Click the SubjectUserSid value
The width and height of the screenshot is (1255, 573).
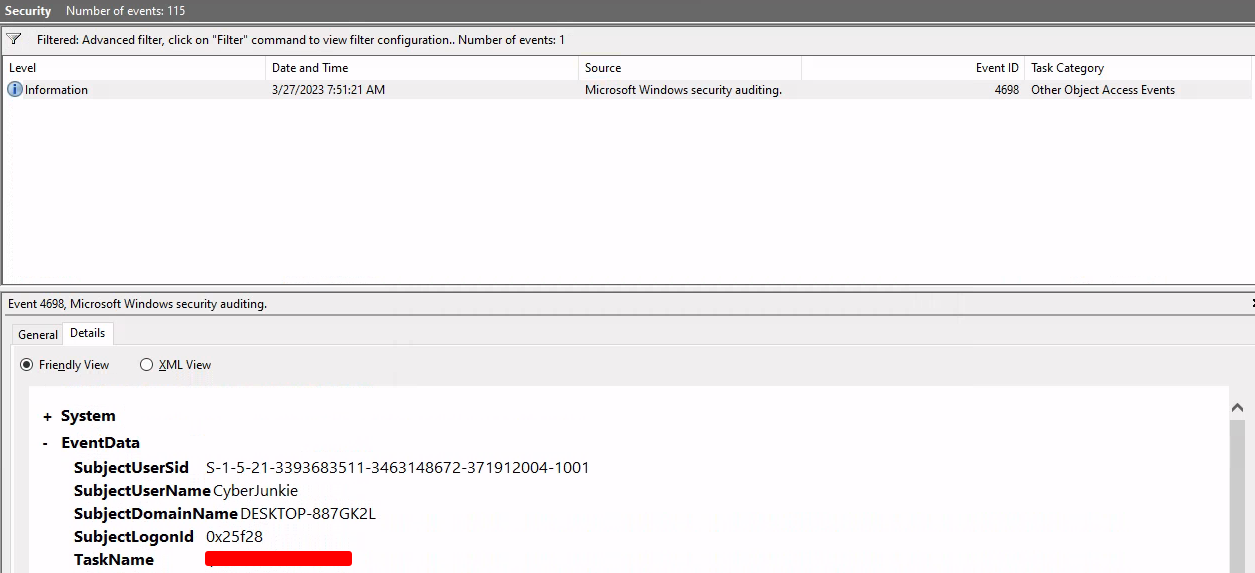(397, 468)
